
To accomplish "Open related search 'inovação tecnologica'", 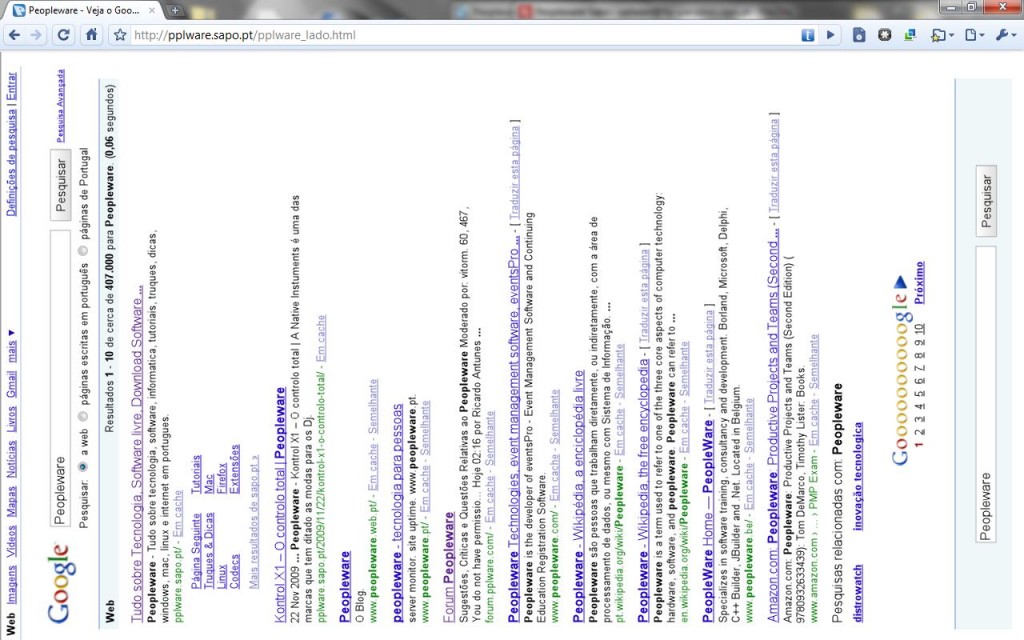I will pos(857,476).
